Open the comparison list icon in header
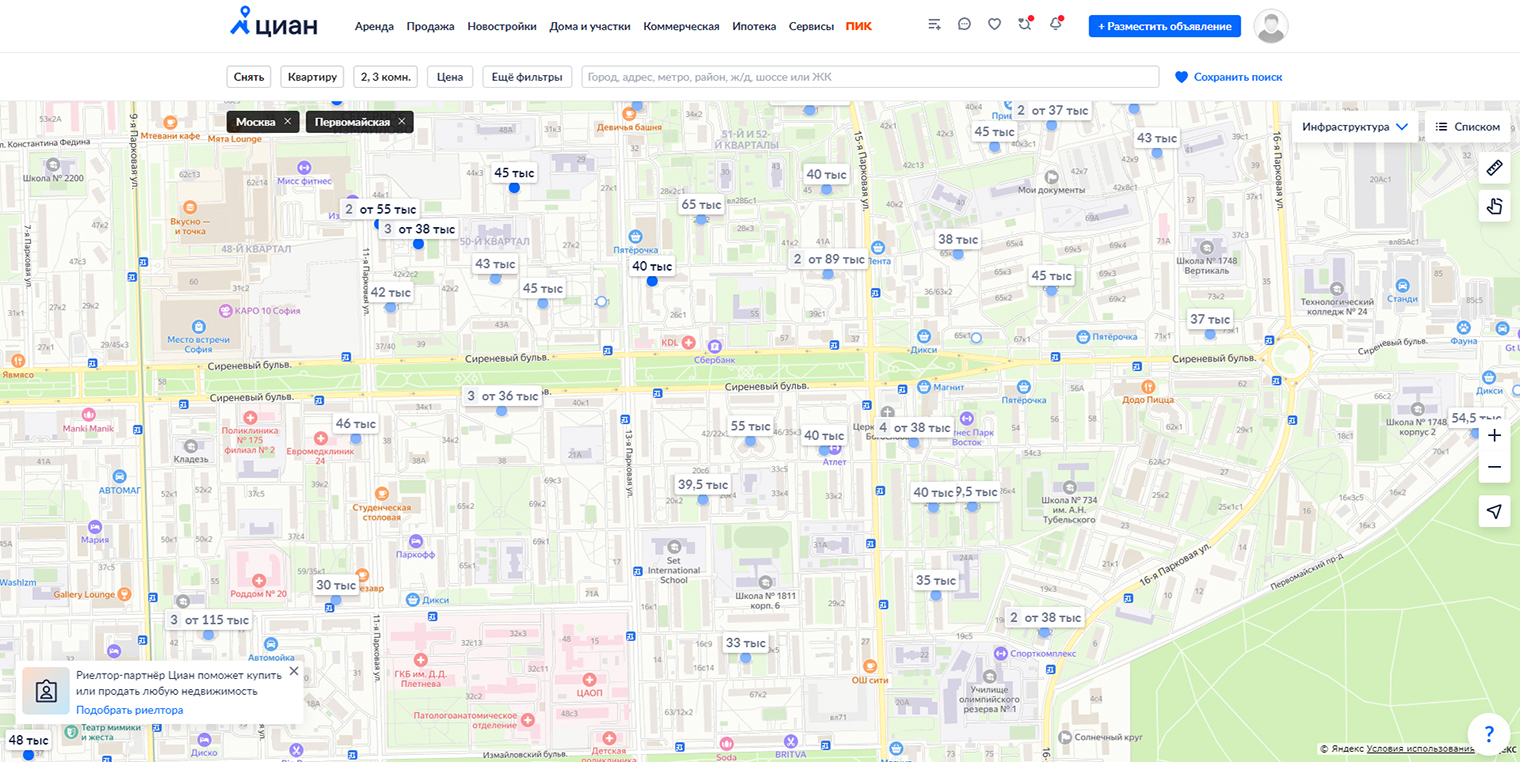 [x=934, y=25]
